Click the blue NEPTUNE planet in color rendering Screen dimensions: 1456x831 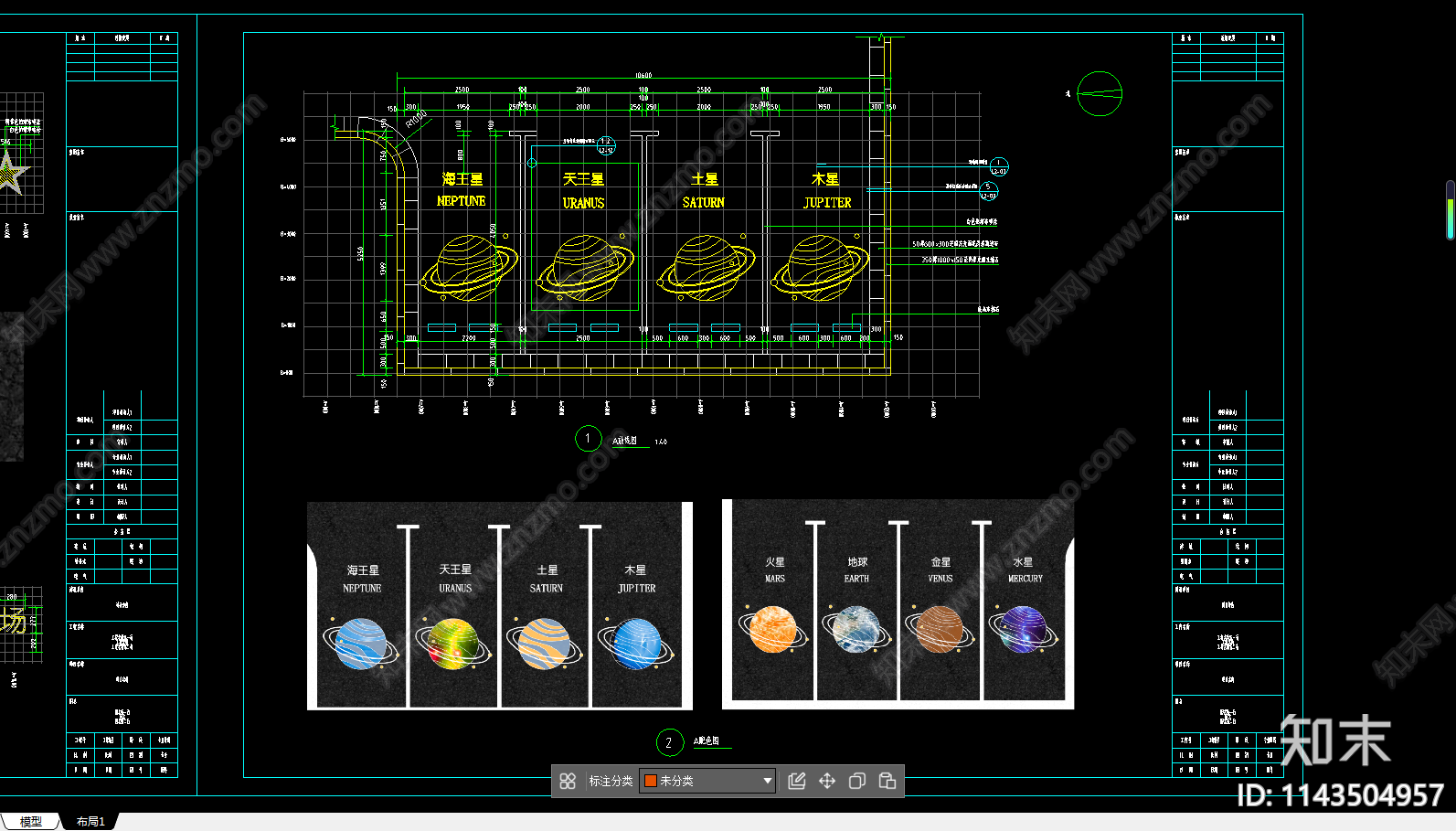tap(361, 644)
